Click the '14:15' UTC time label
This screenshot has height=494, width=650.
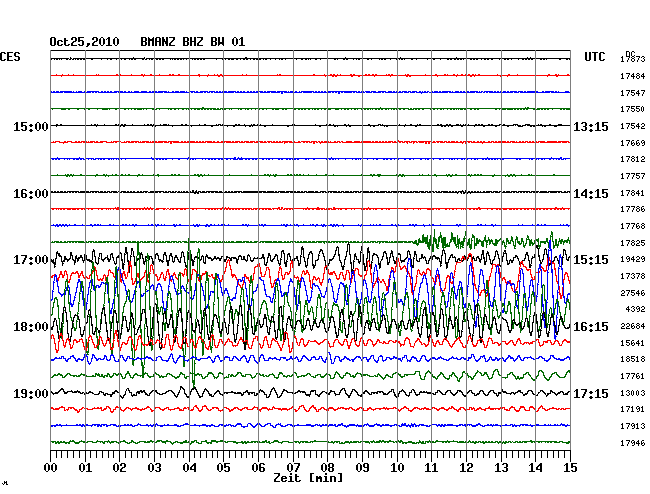pos(591,194)
